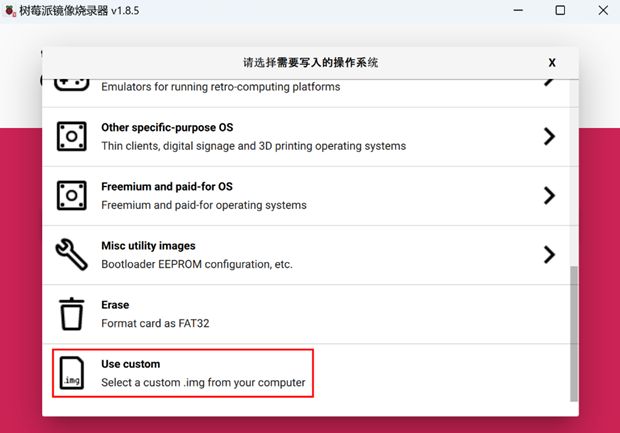Click the vertical scrollbar thumb in OS list
The height and width of the screenshot is (433, 620).
click(574, 334)
